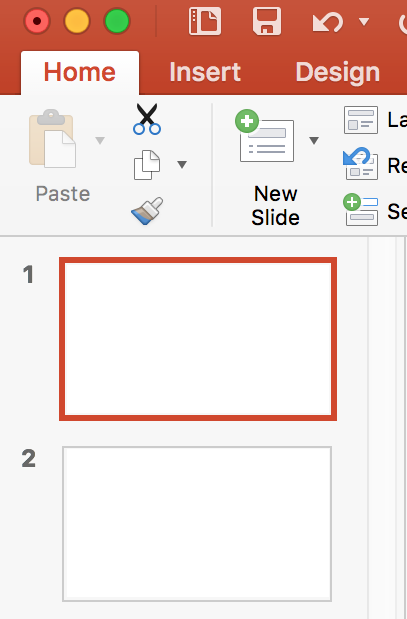Click the Copy icon

click(x=147, y=165)
